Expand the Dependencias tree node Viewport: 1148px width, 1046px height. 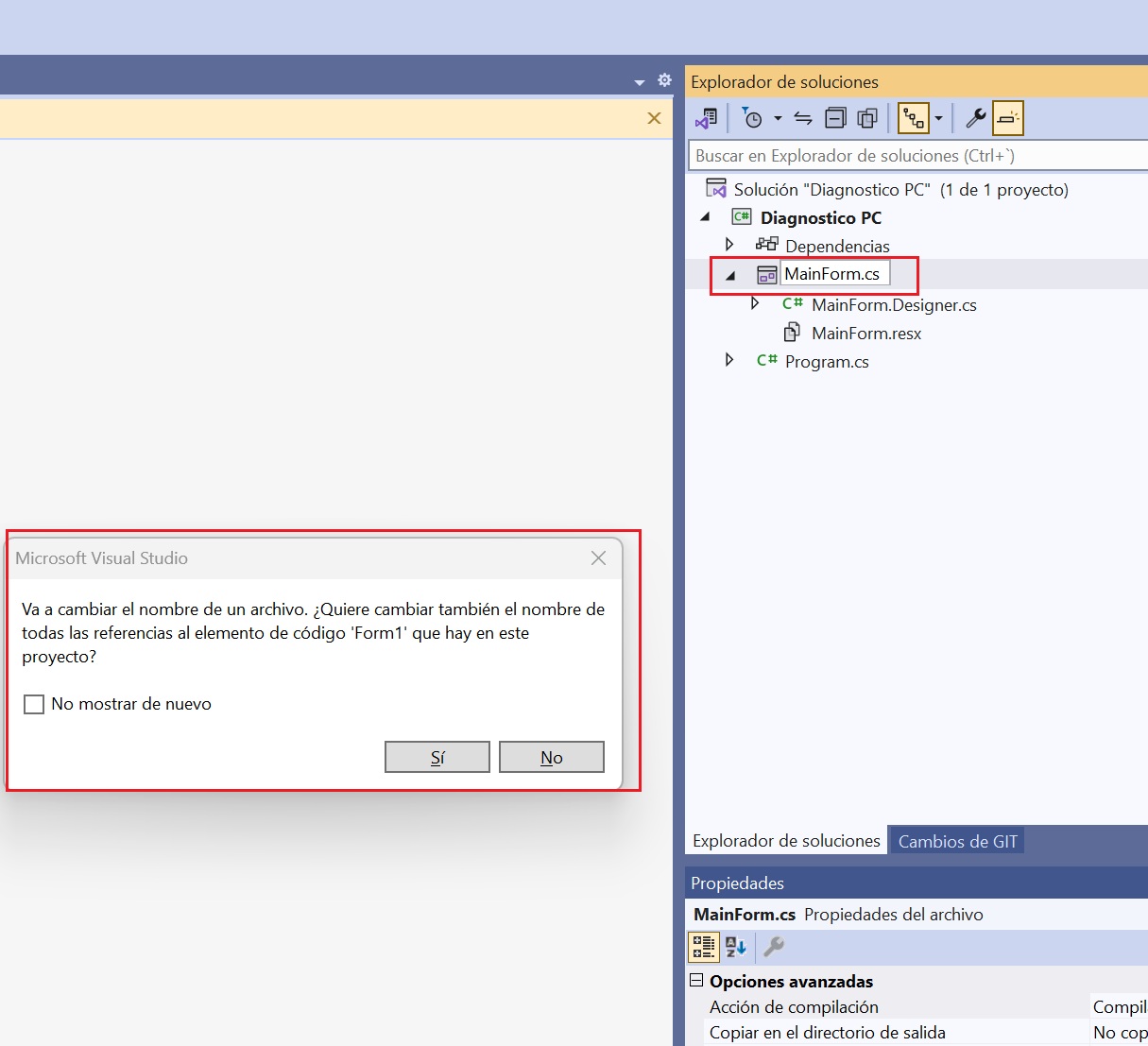tap(728, 245)
